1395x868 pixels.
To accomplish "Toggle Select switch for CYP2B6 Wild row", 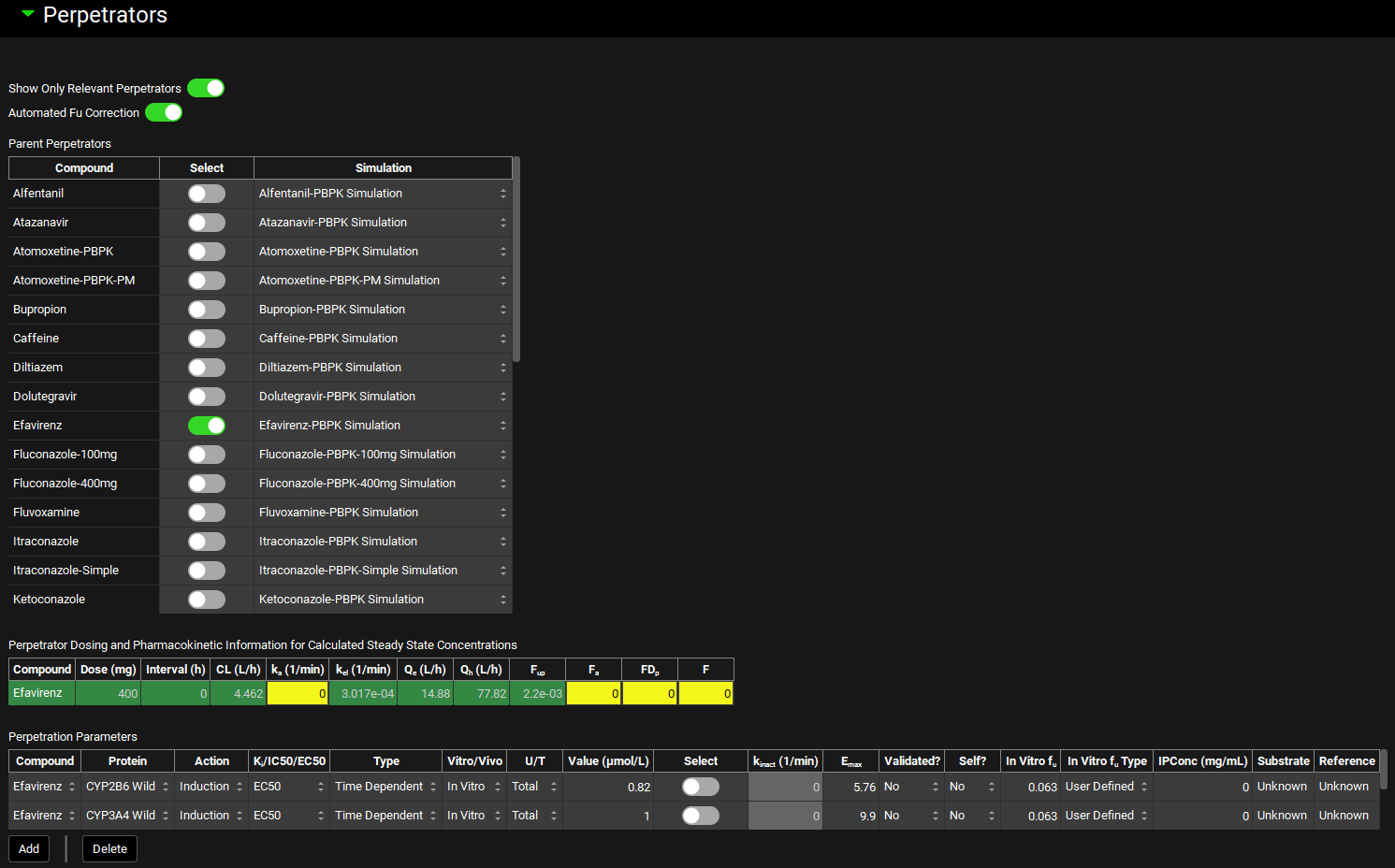I will point(701,787).
